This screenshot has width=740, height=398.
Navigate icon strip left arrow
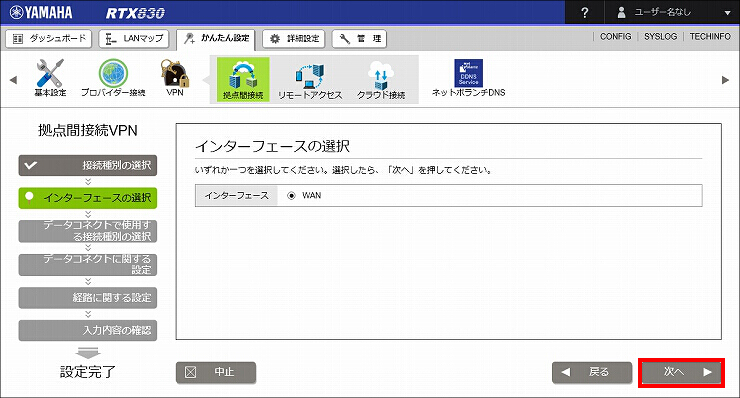[x=13, y=80]
